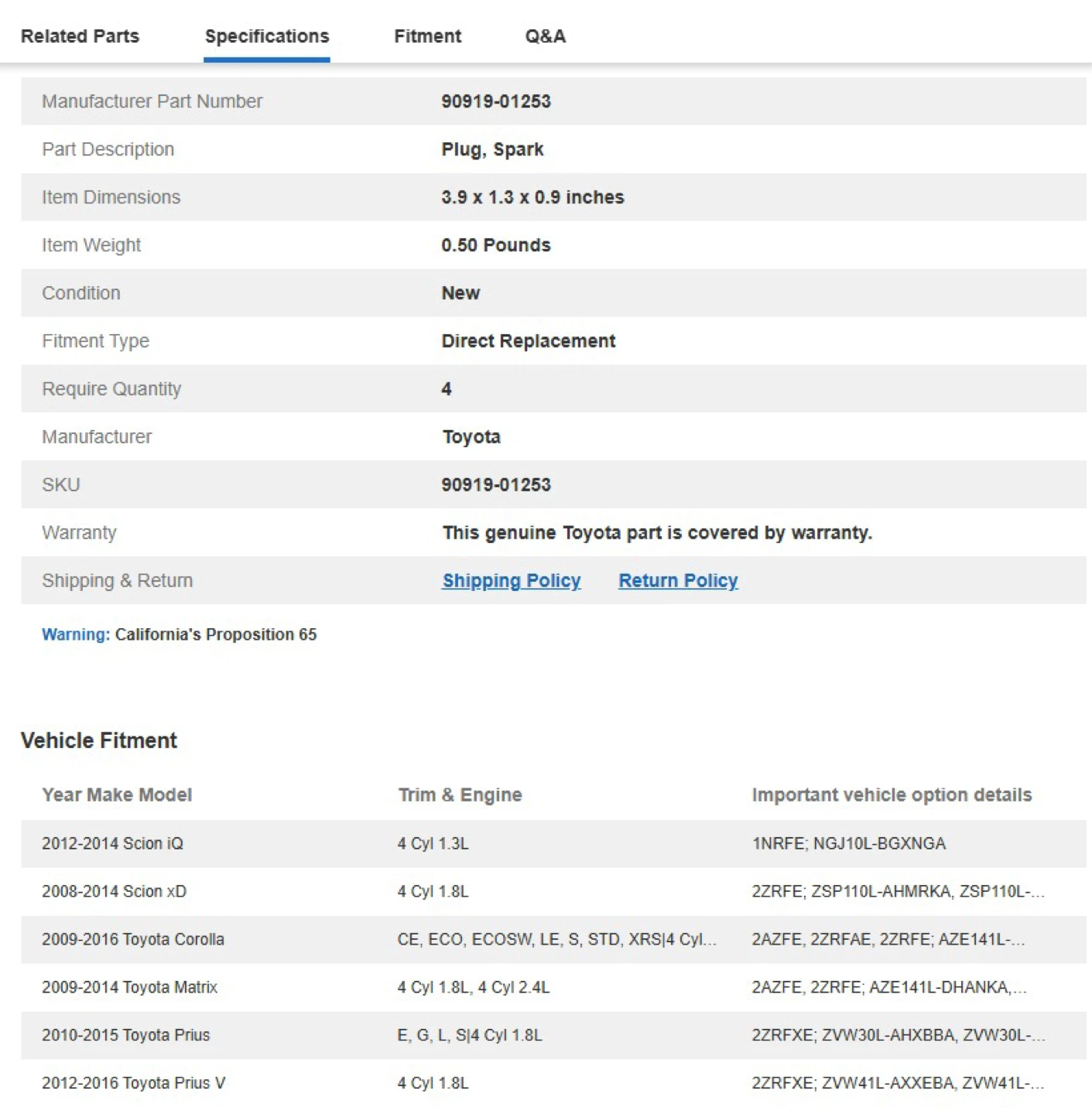Select the '2008-2014 Scion xD' row
The image size is (1092, 1114).
553,892
